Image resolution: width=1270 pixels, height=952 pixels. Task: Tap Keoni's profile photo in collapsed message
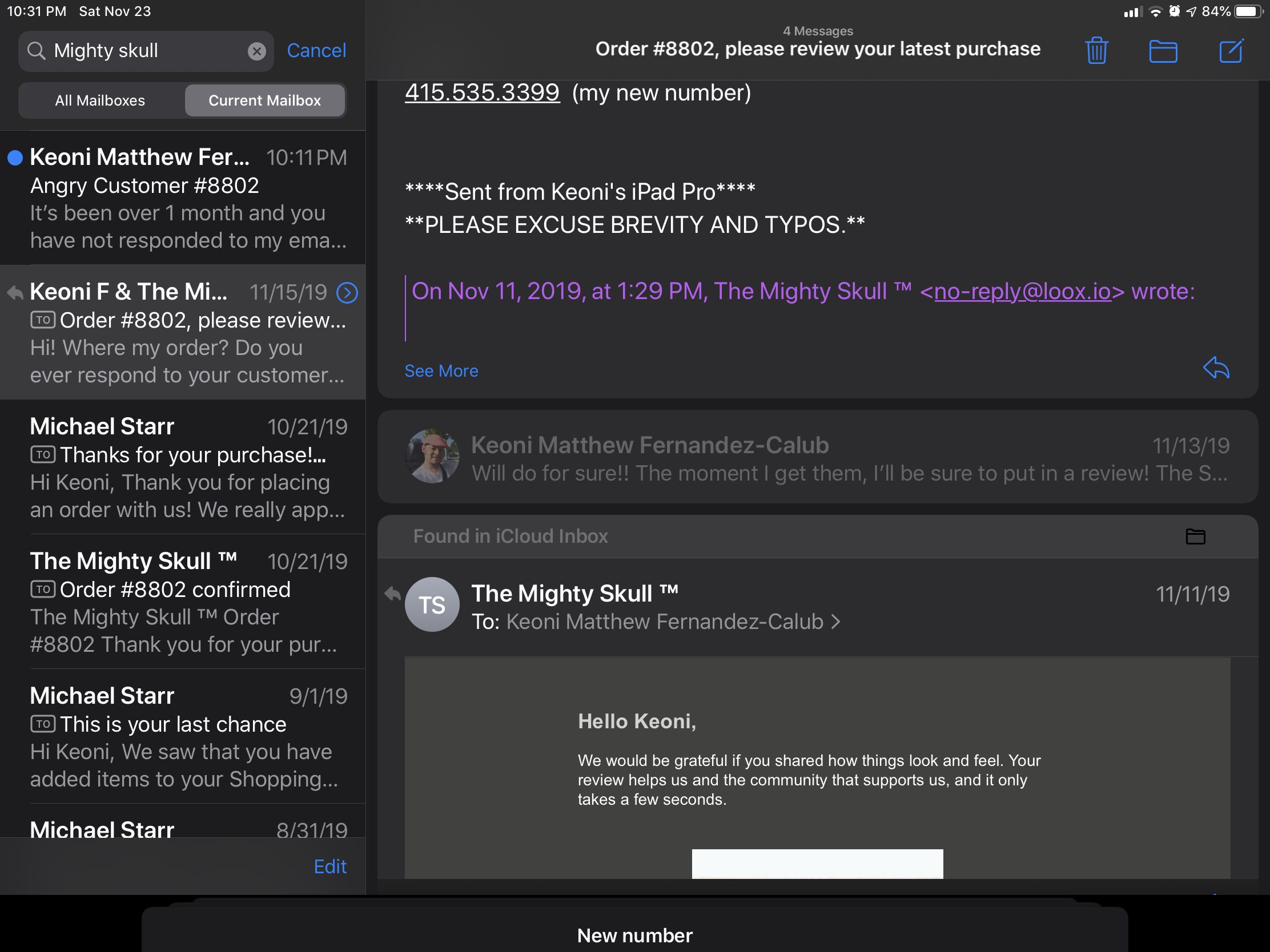pos(432,455)
